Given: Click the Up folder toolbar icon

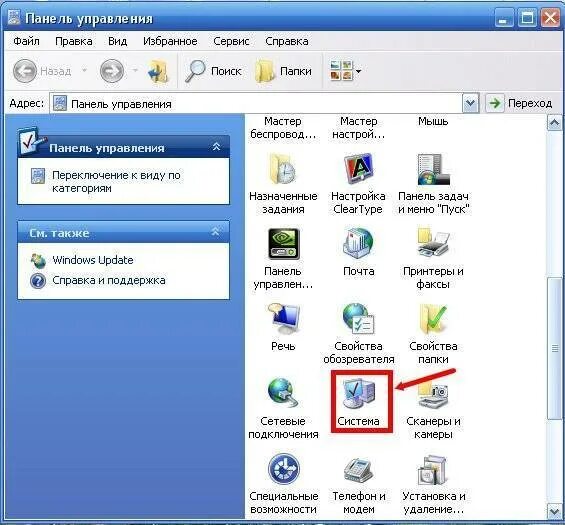Looking at the screenshot, I should click(158, 71).
